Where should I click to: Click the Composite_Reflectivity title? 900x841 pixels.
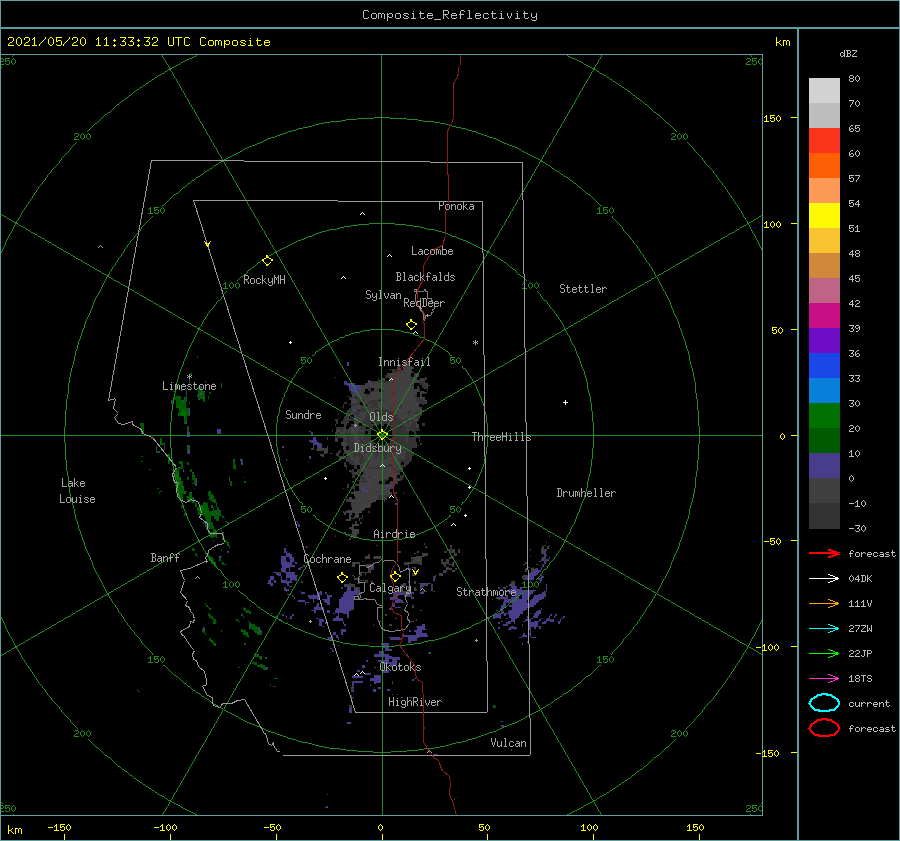[450, 15]
